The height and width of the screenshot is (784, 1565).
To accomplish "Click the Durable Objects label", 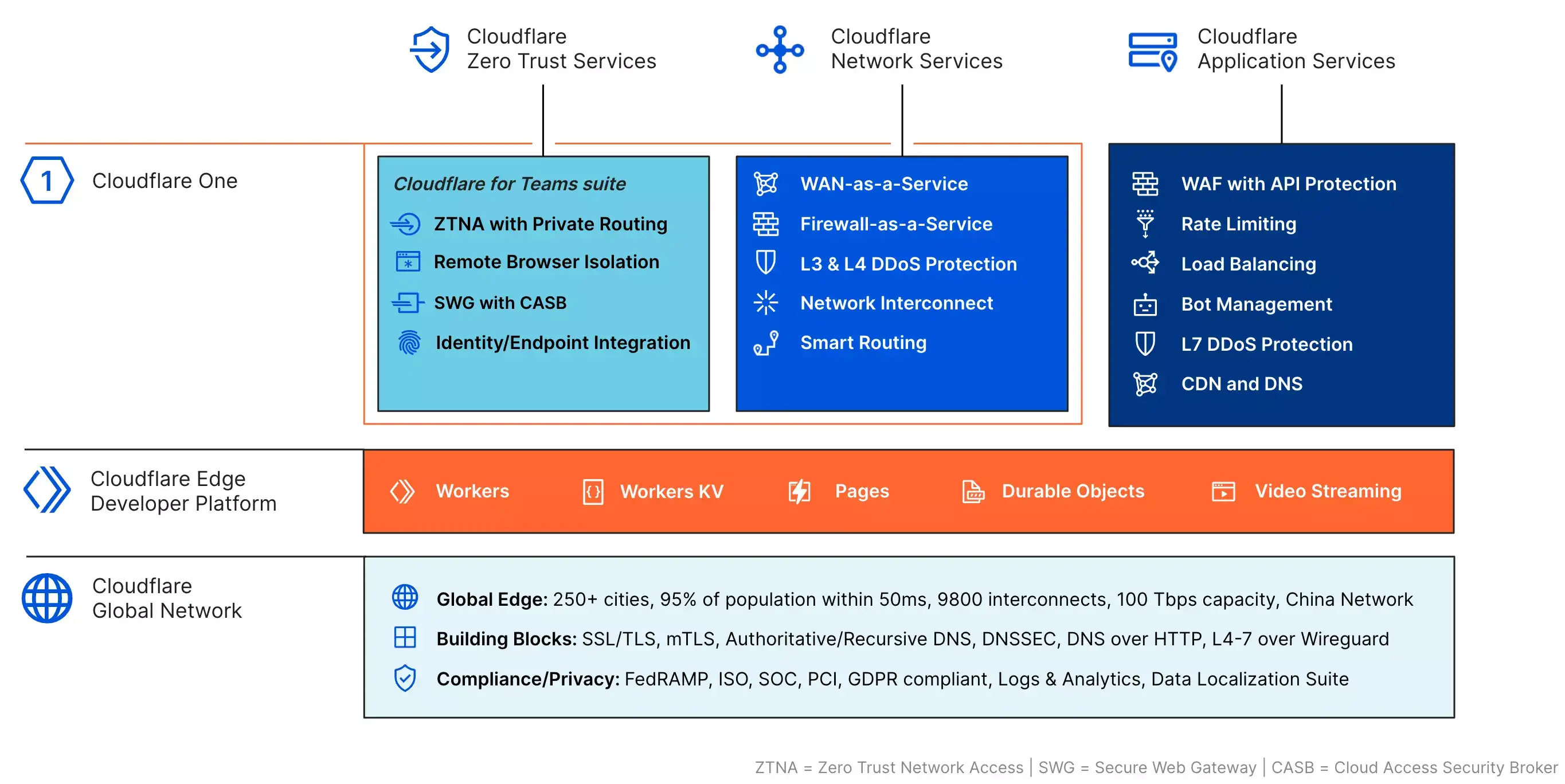I will tap(1073, 491).
